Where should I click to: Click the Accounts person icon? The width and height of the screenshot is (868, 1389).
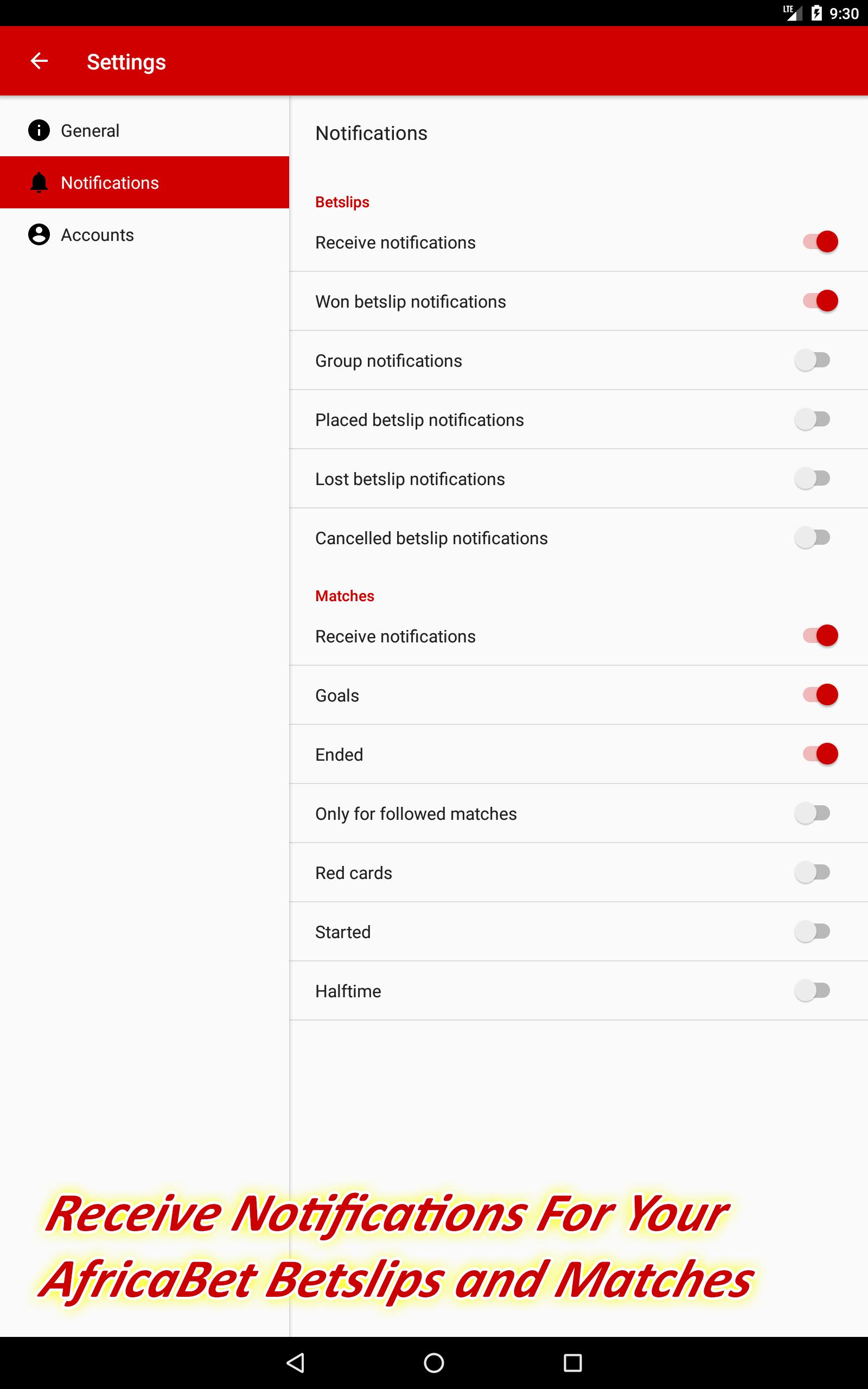tap(39, 235)
